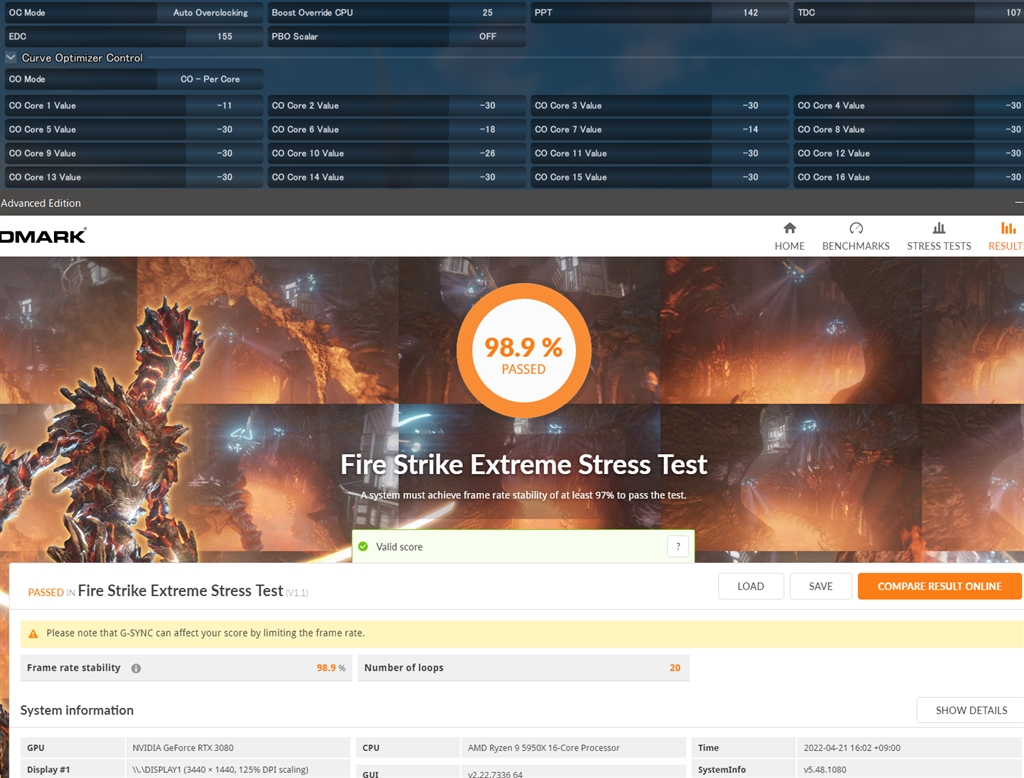Open the OC Mode Auto Overclocking dropdown
Image resolution: width=1024 pixels, height=778 pixels.
(210, 12)
